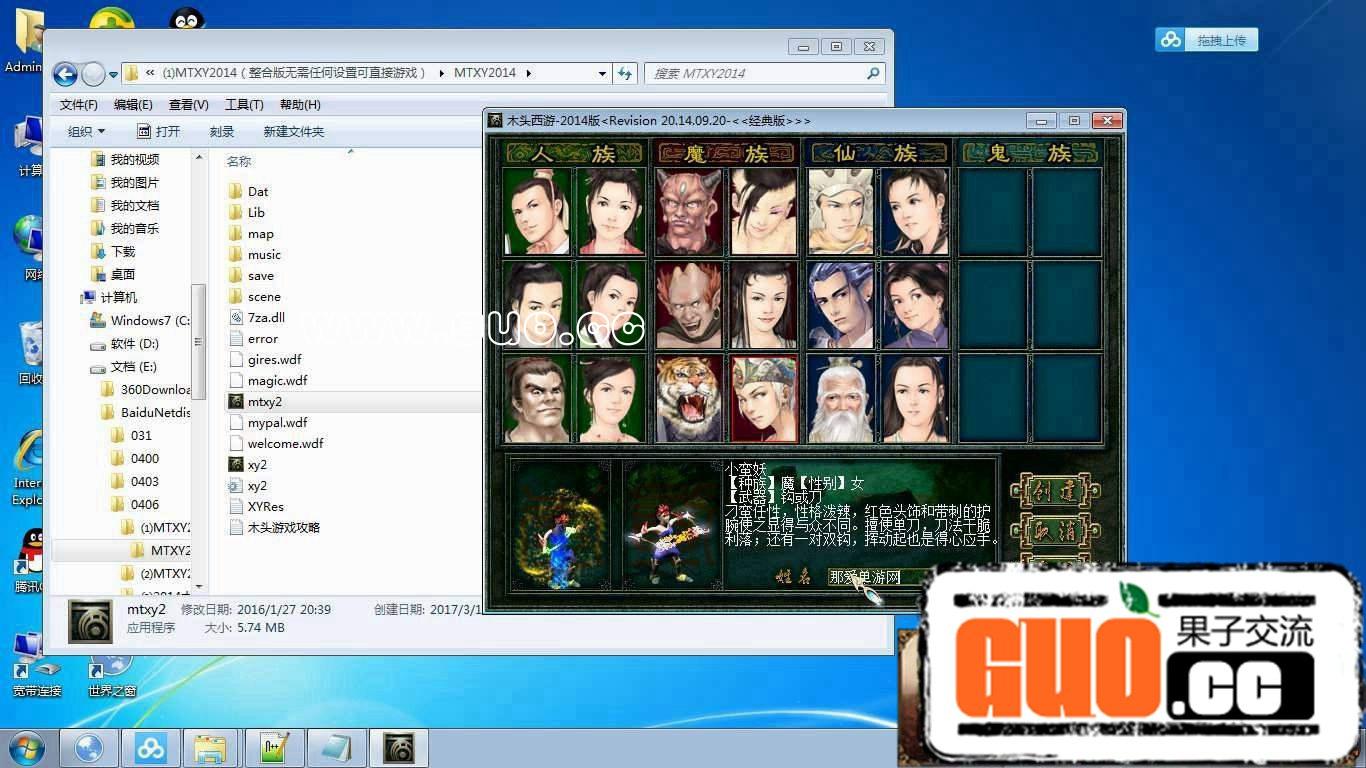Select first human female character portrait

tap(611, 211)
